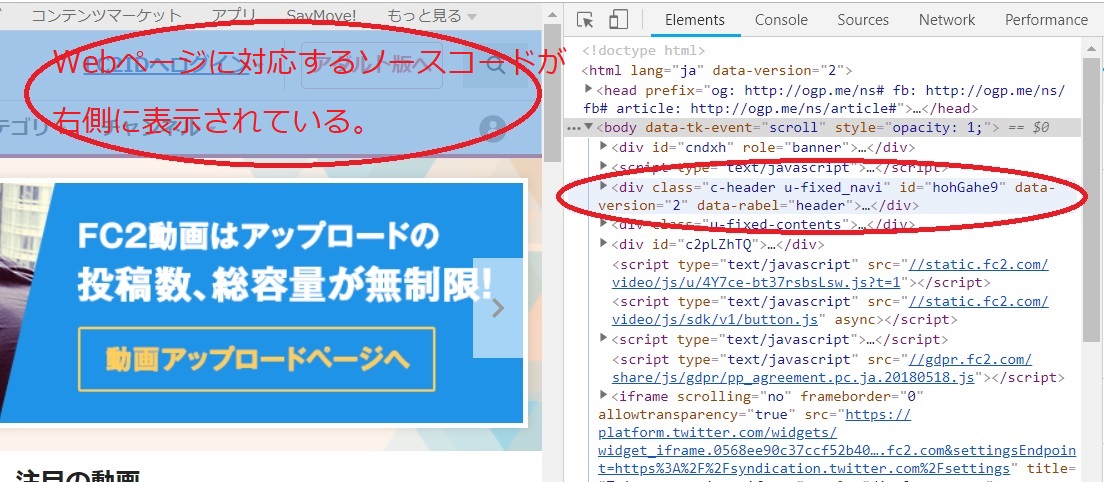Click the user account avatar icon
The image size is (1104, 482).
(493, 129)
